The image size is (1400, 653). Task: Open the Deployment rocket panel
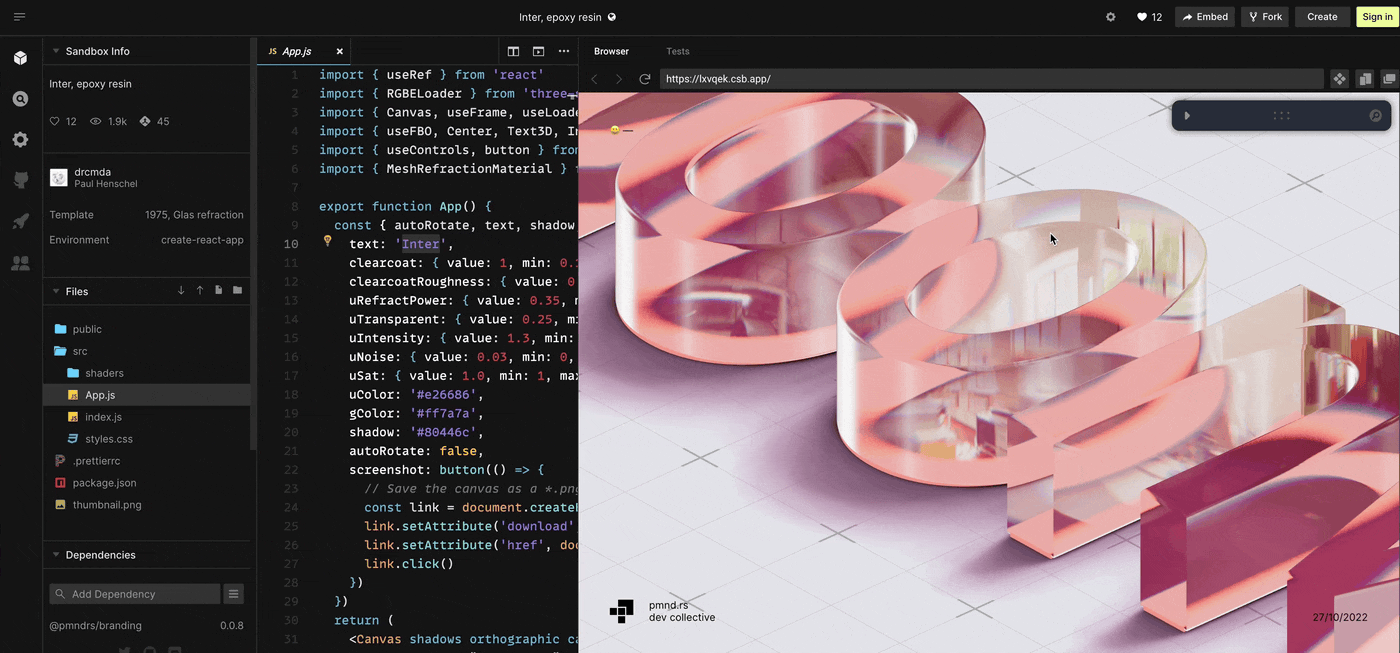coord(20,222)
